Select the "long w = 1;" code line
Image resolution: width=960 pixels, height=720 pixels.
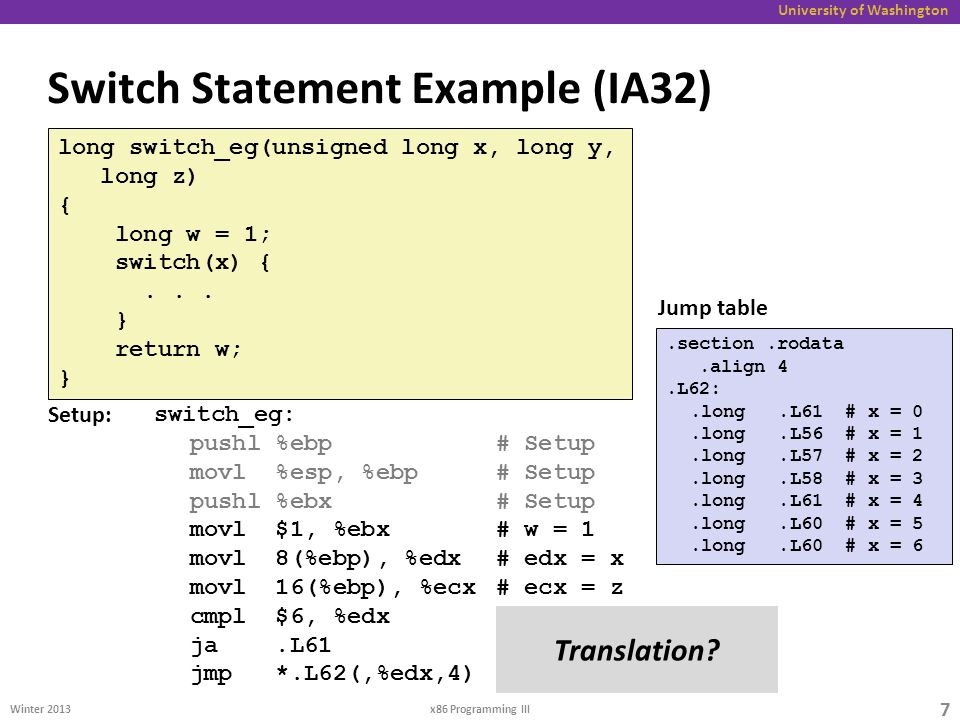193,234
